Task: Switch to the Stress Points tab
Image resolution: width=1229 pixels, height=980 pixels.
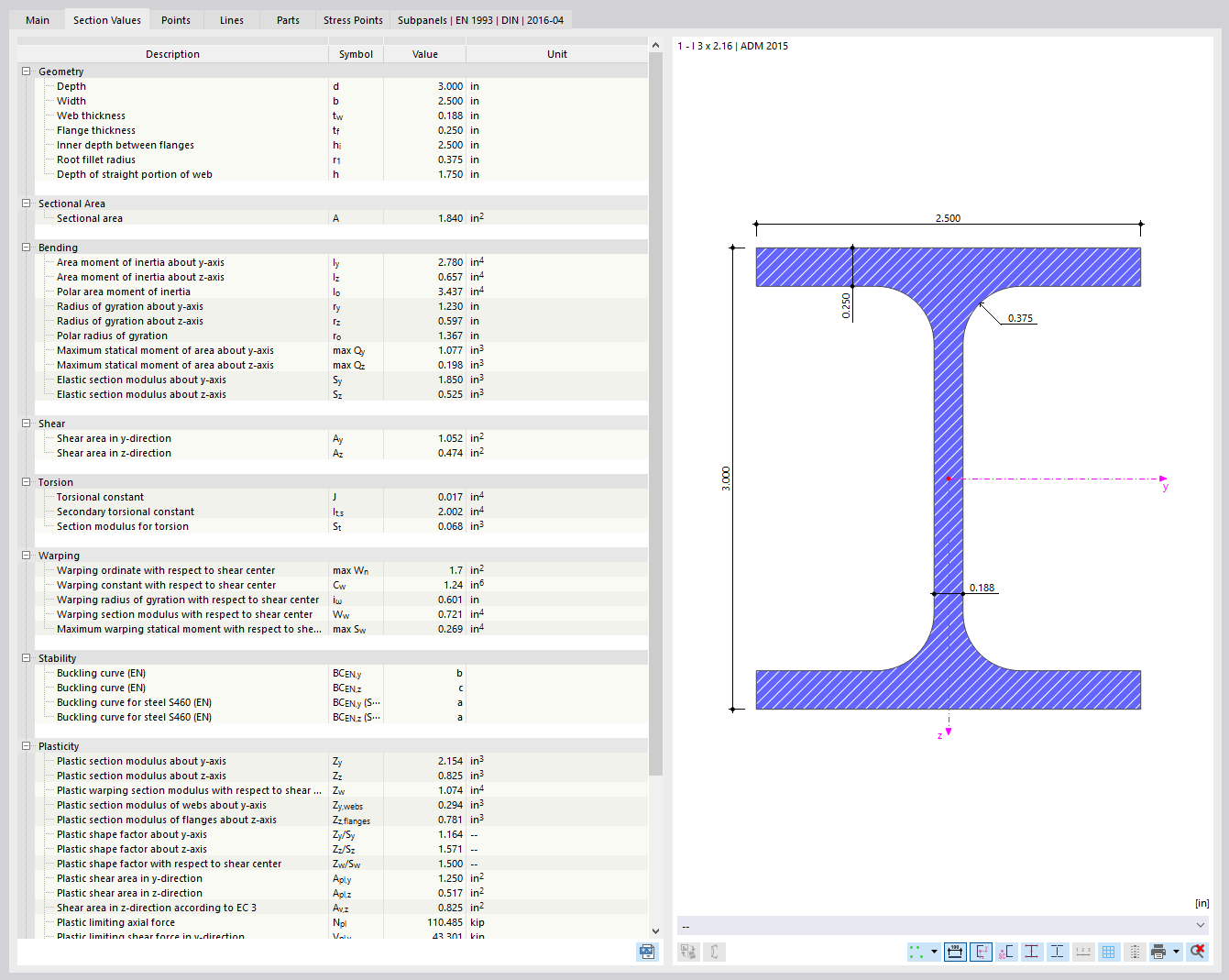Action: [x=353, y=19]
